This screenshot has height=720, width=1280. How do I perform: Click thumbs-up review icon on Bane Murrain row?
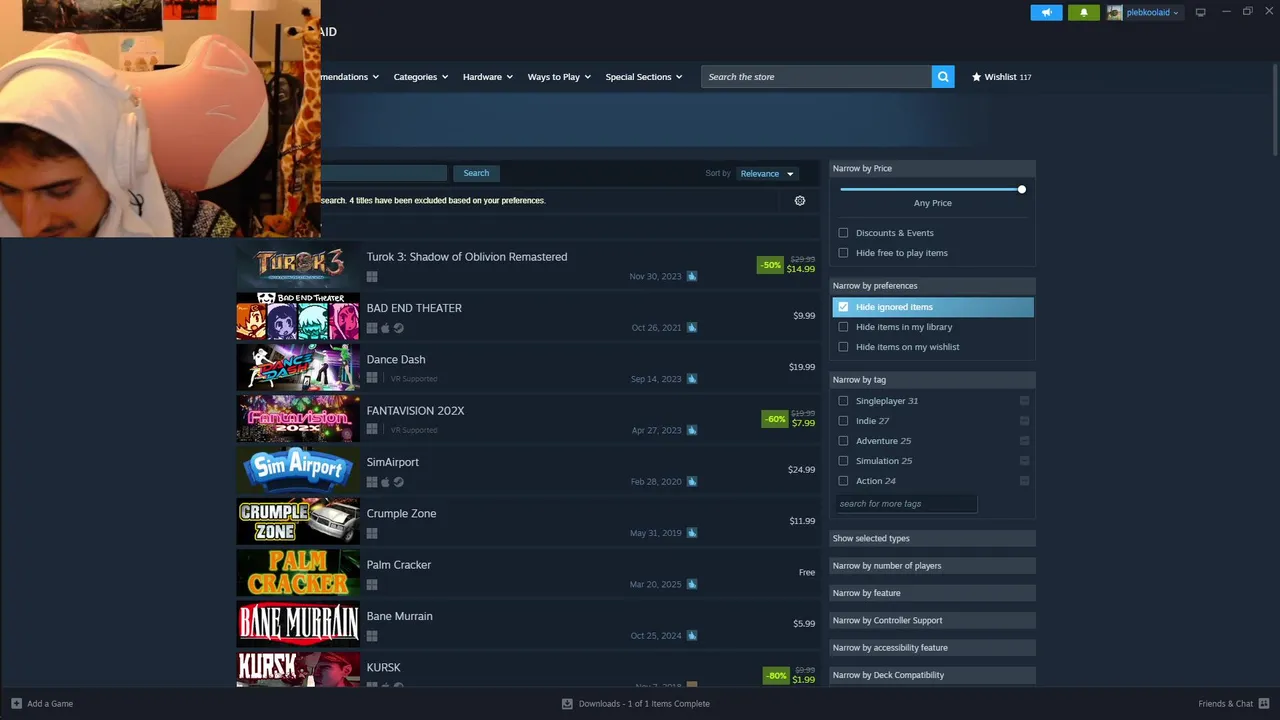tap(691, 635)
